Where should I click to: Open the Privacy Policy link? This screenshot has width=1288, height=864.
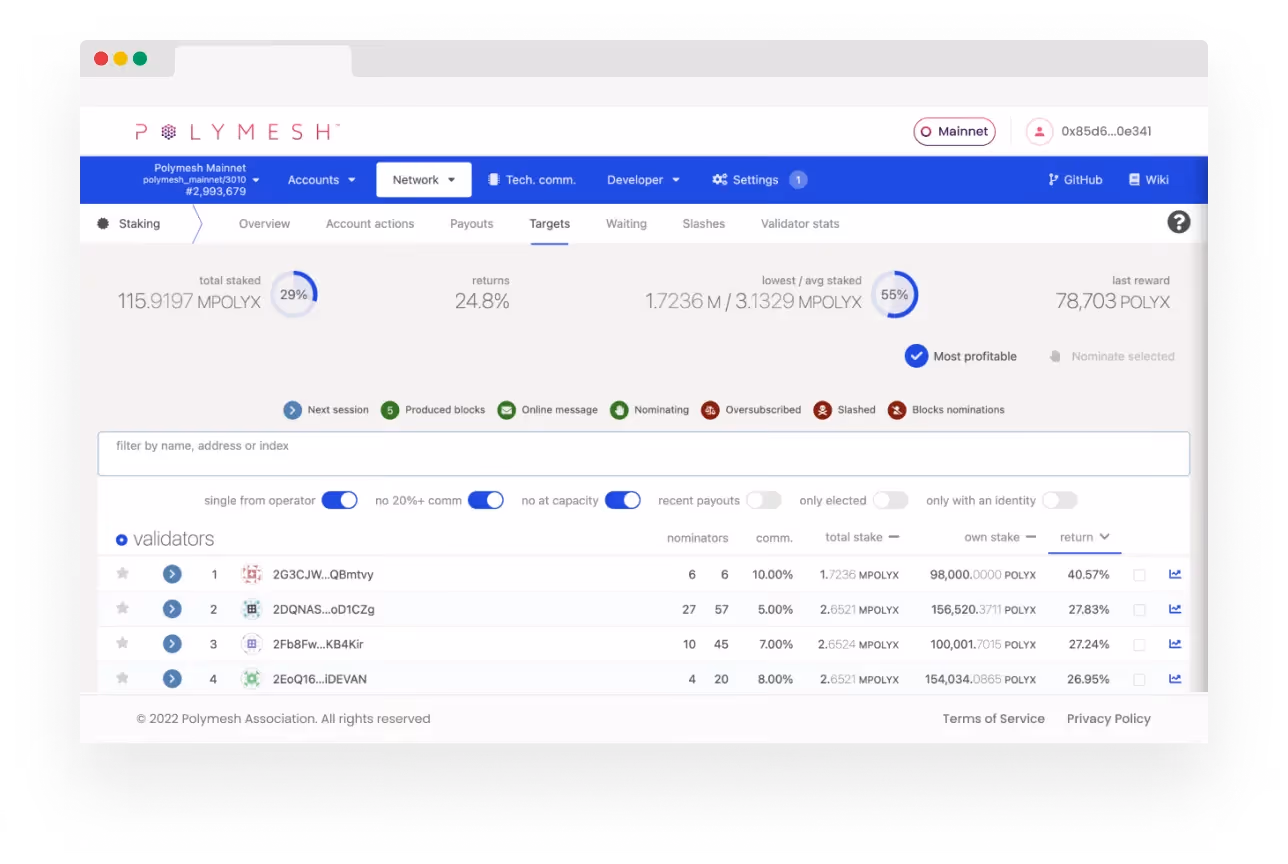pos(1108,719)
